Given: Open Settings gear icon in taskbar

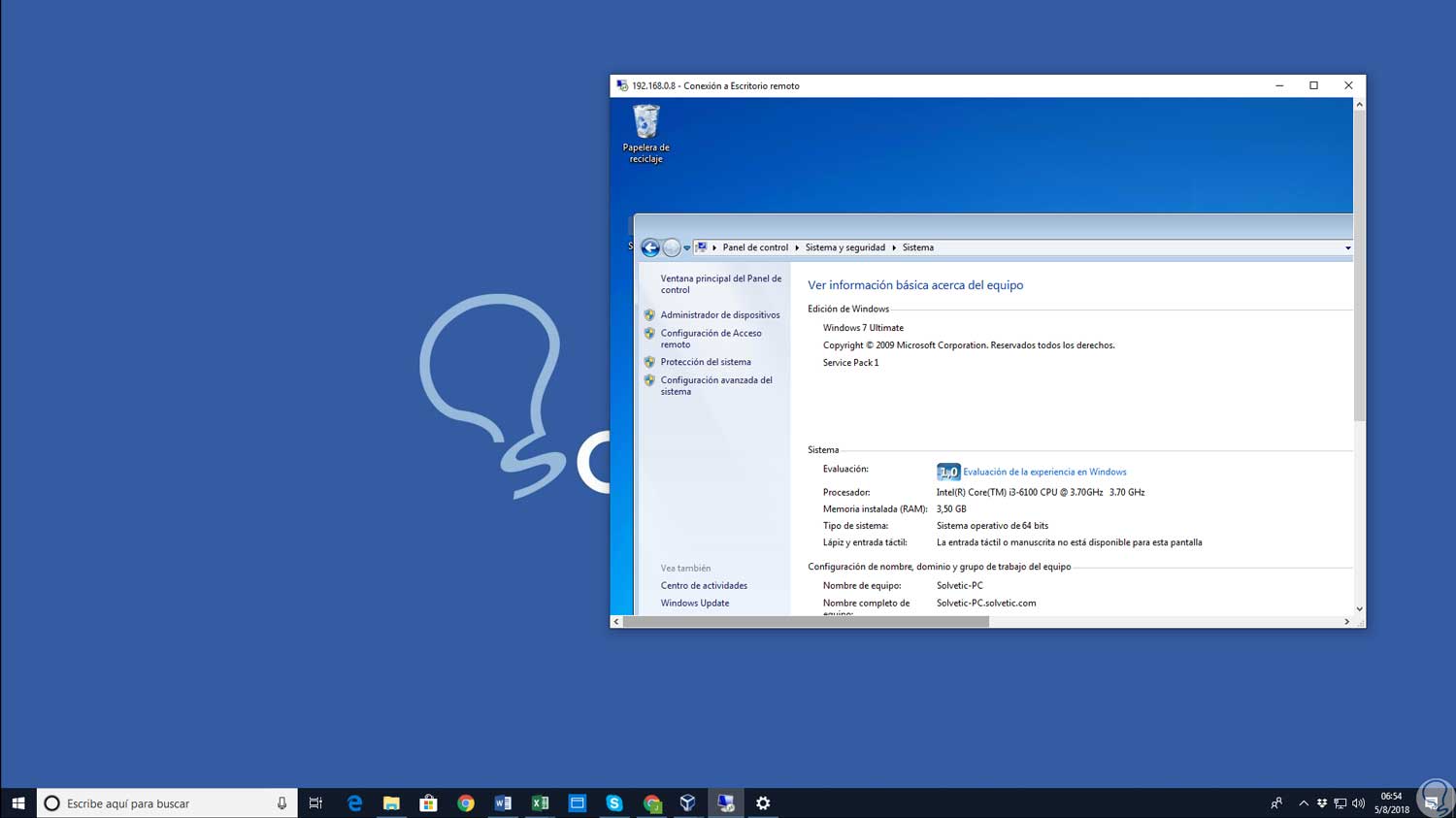Looking at the screenshot, I should tap(763, 803).
